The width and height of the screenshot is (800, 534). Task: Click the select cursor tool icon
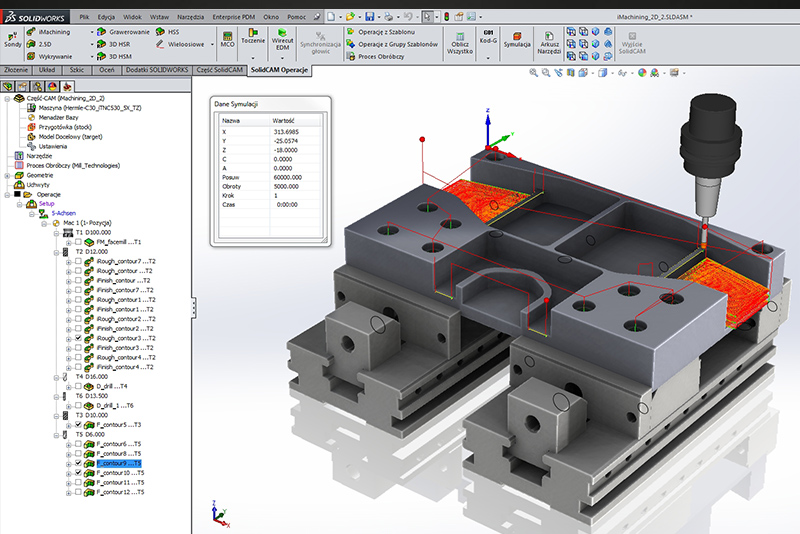point(427,17)
